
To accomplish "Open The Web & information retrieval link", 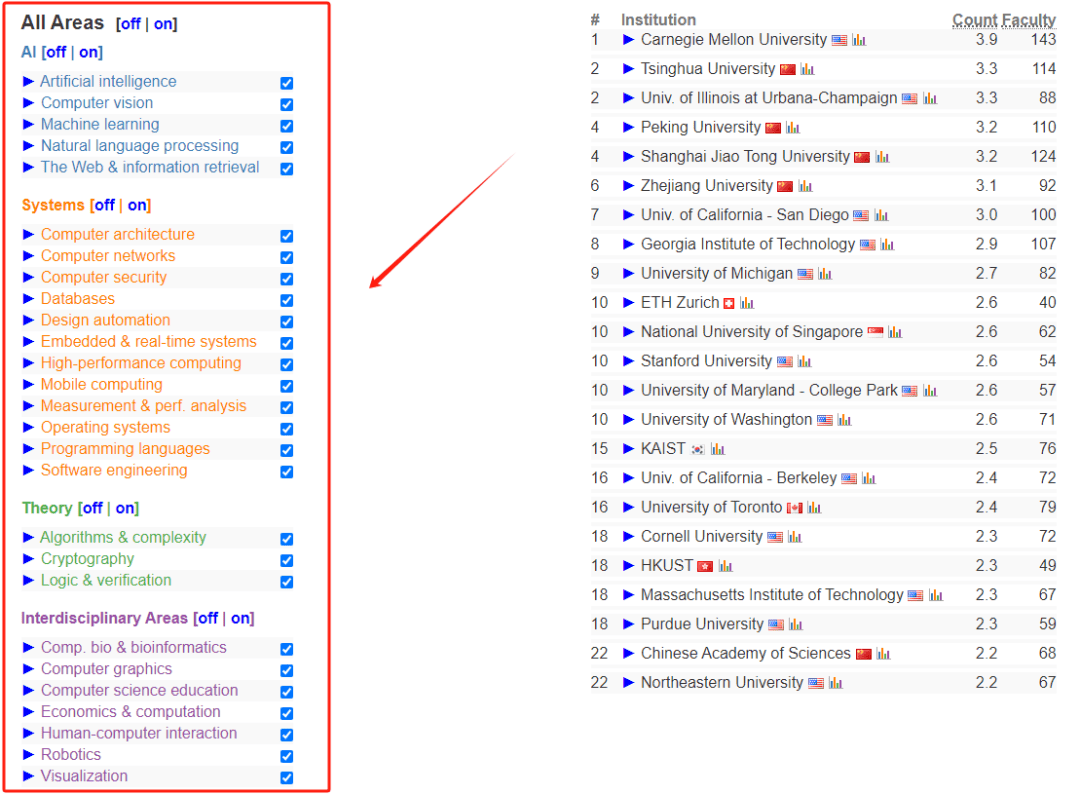I will coord(149,167).
